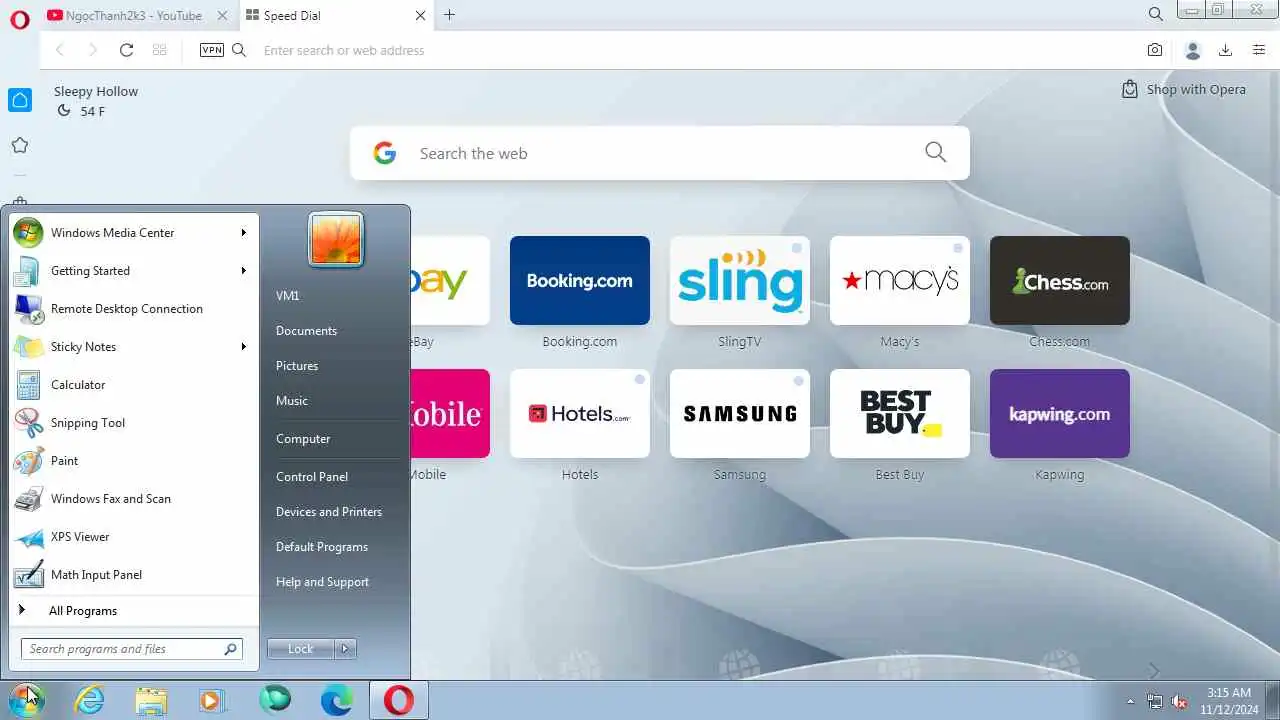Expand the Sticky Notes jump list arrow
The width and height of the screenshot is (1280, 720).
point(243,346)
